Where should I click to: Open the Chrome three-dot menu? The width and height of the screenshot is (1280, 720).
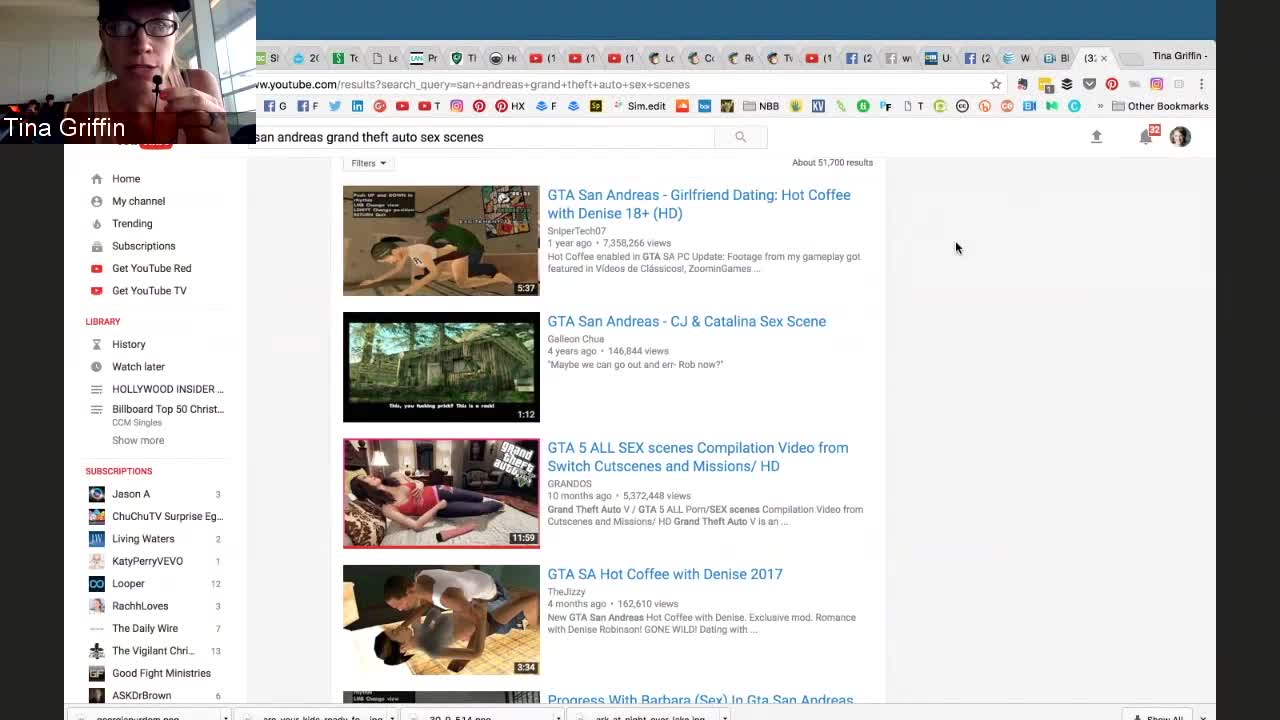(1201, 84)
